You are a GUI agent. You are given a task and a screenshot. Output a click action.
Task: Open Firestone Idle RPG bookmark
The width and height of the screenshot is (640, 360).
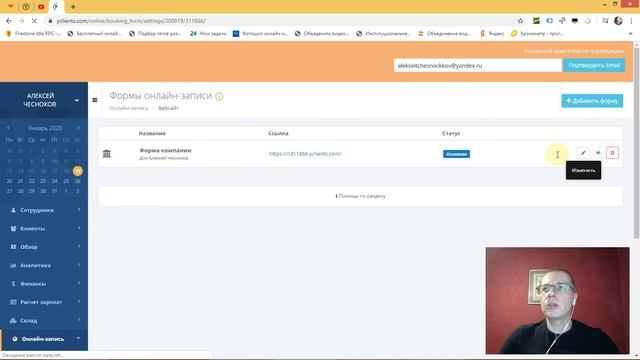pos(33,33)
